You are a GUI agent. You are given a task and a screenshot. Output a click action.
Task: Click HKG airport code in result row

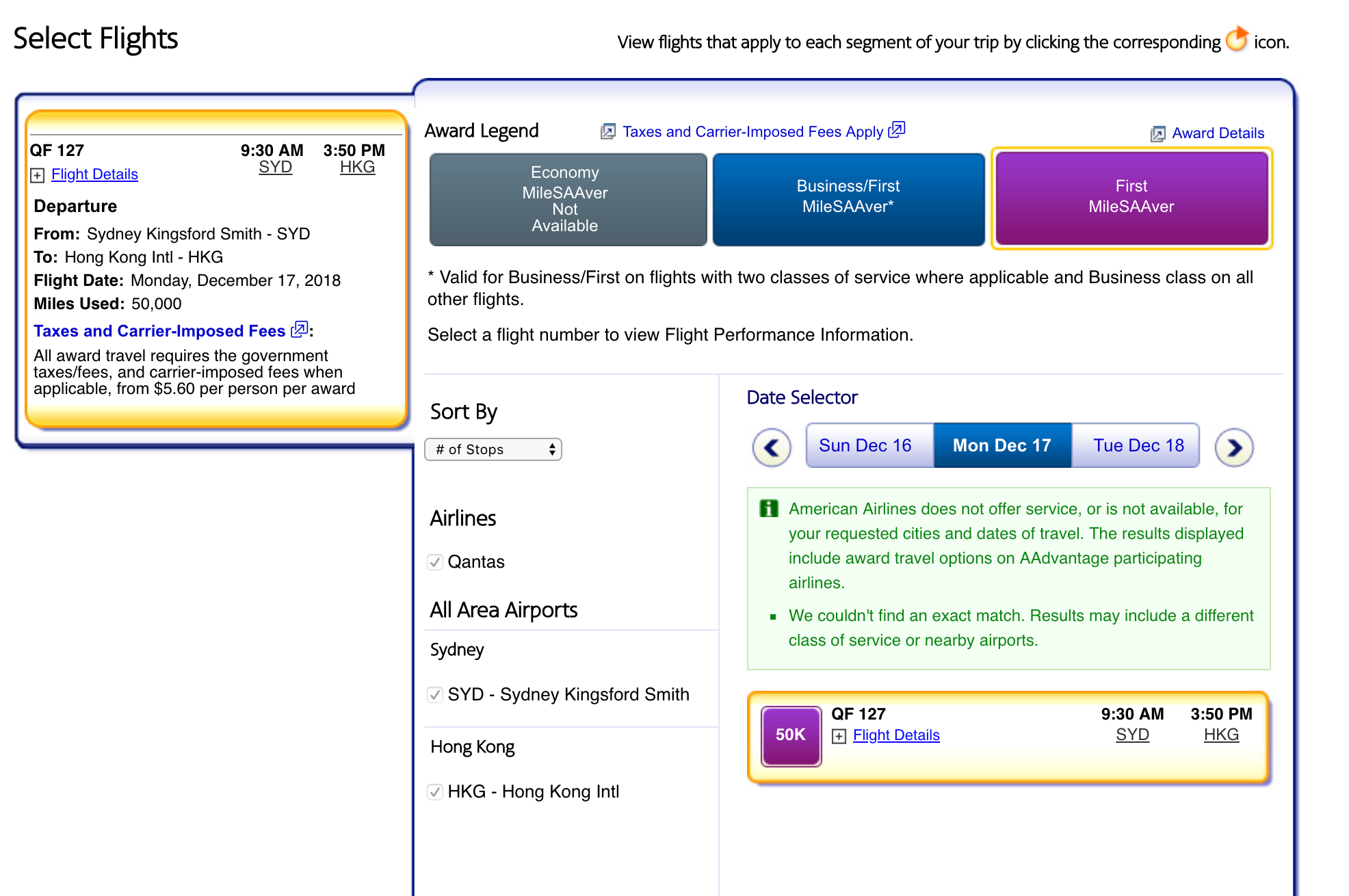point(1221,735)
